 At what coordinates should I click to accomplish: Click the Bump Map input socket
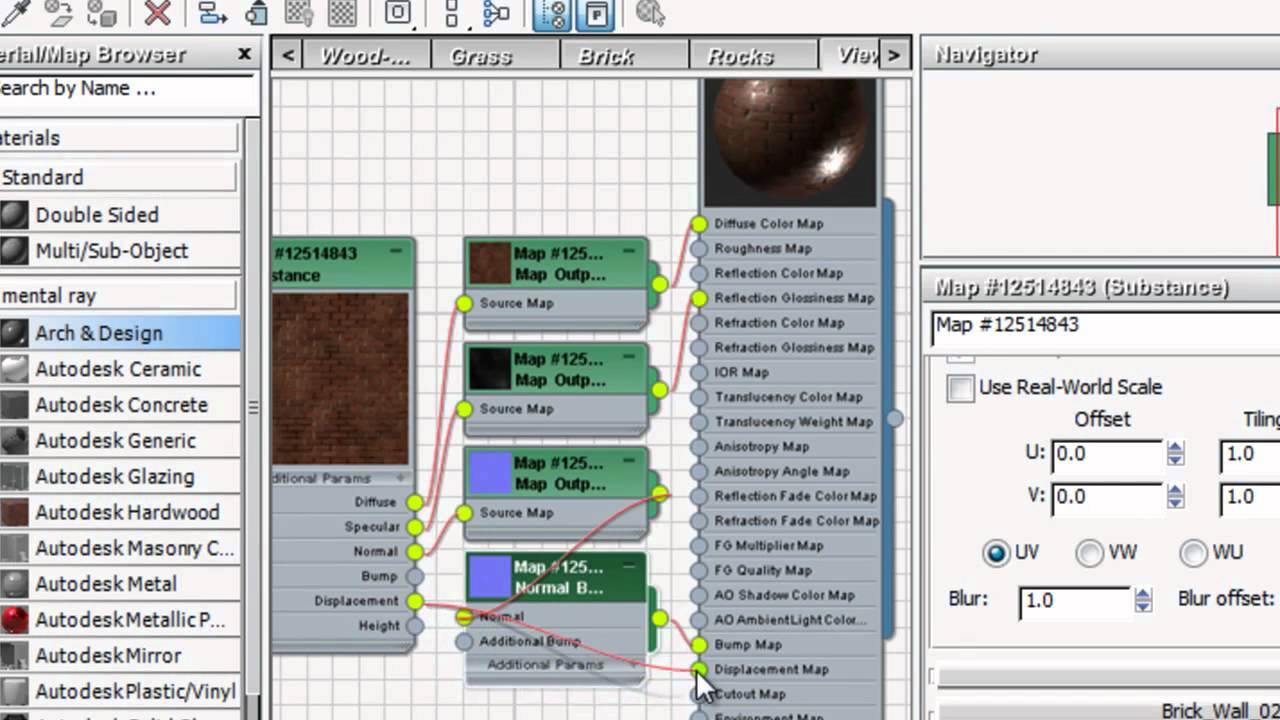698,645
